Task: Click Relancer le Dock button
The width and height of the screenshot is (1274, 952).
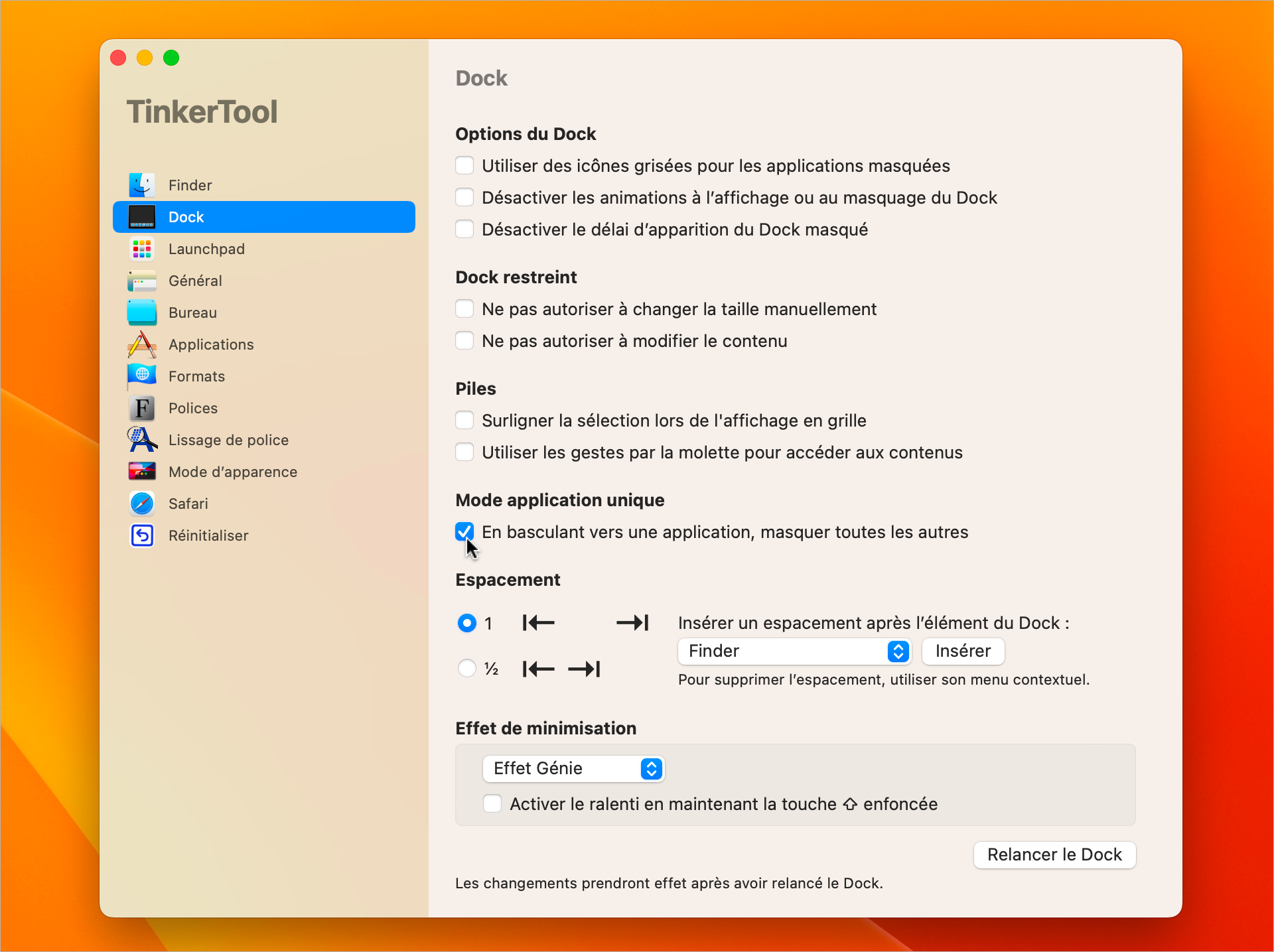Action: coord(1054,854)
